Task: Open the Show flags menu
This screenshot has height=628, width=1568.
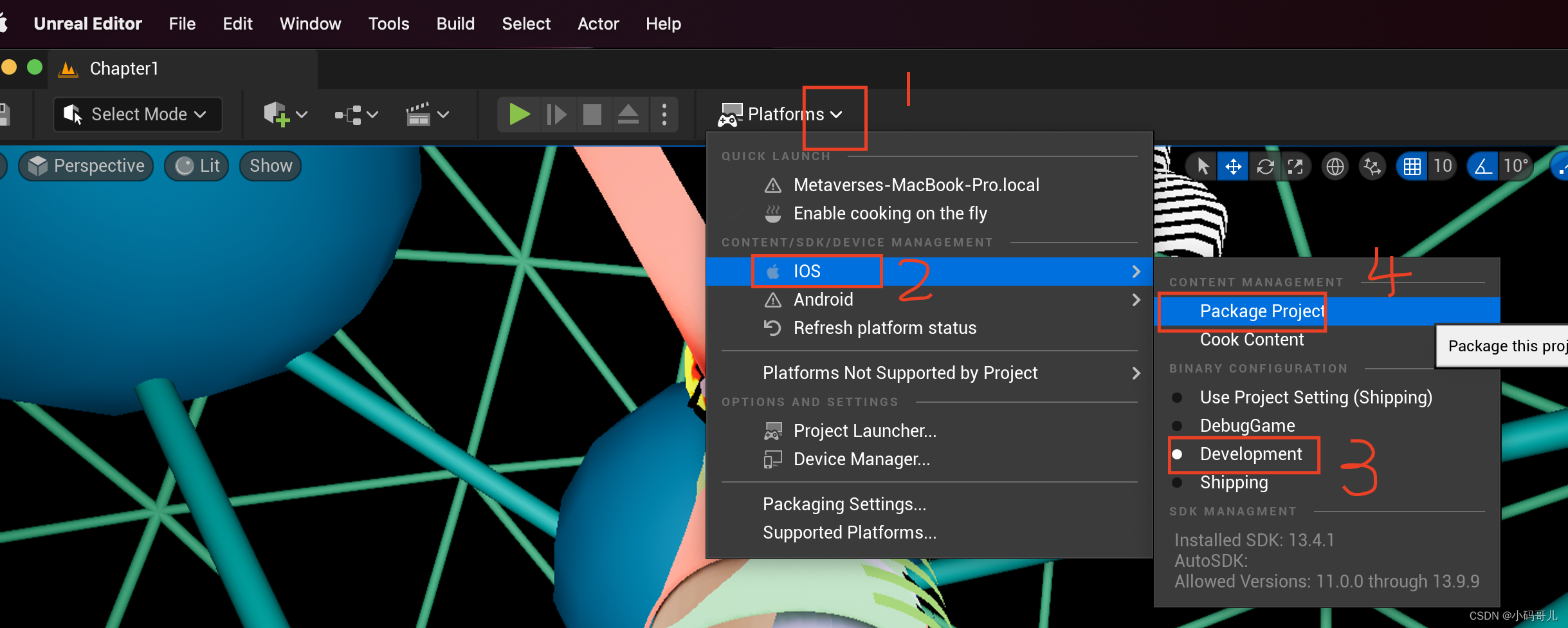Action: click(x=271, y=166)
